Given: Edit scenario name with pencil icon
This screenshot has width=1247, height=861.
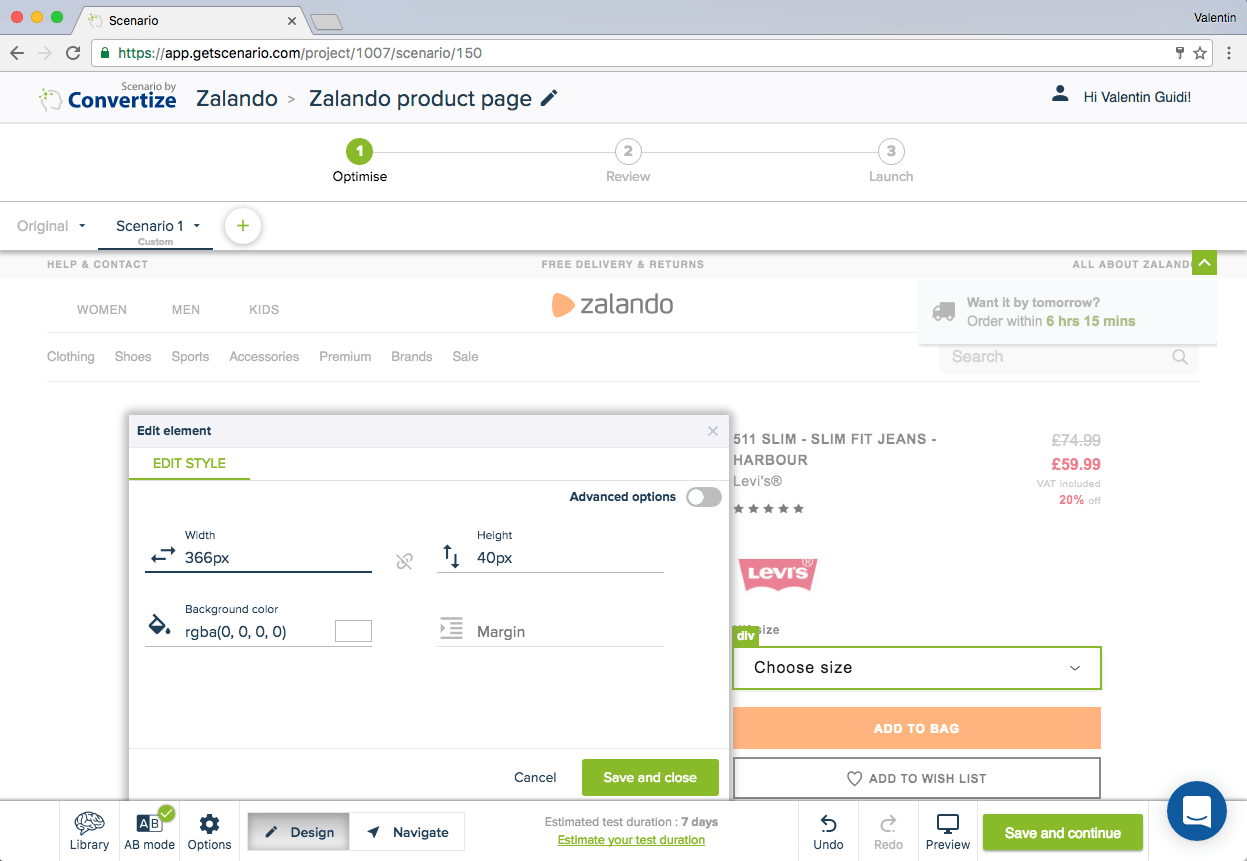Looking at the screenshot, I should click(x=549, y=98).
